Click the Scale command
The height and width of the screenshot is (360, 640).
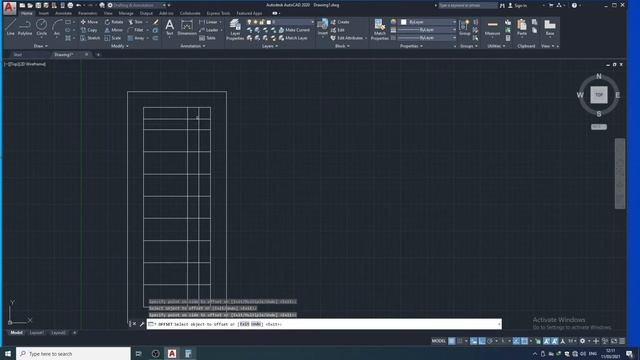pos(113,38)
